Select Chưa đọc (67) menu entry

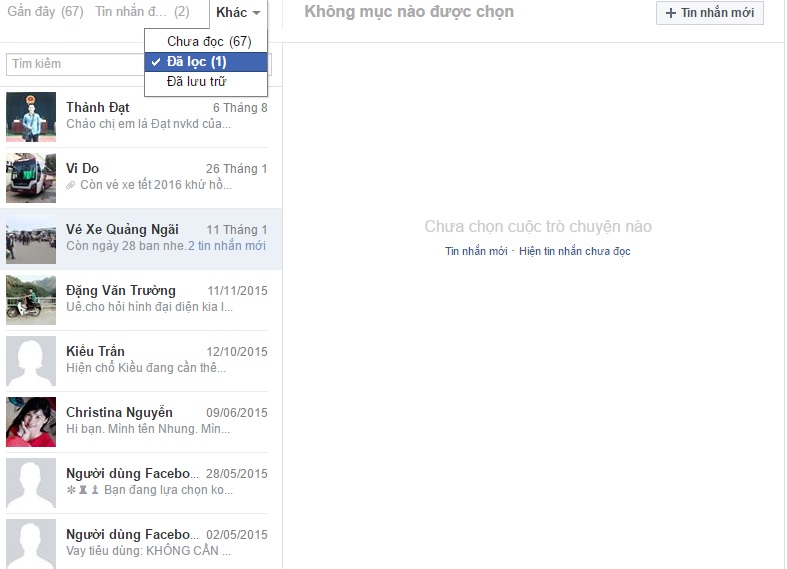206,41
